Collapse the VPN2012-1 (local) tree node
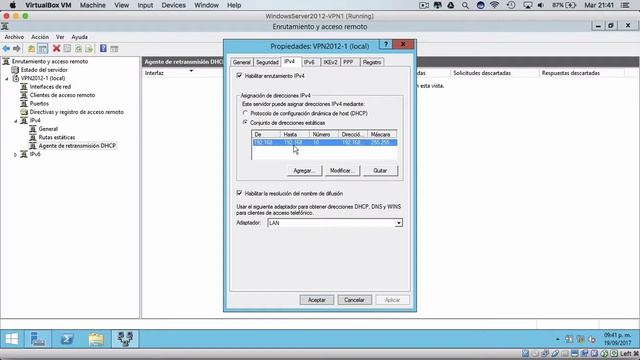The image size is (640, 360). (7, 78)
